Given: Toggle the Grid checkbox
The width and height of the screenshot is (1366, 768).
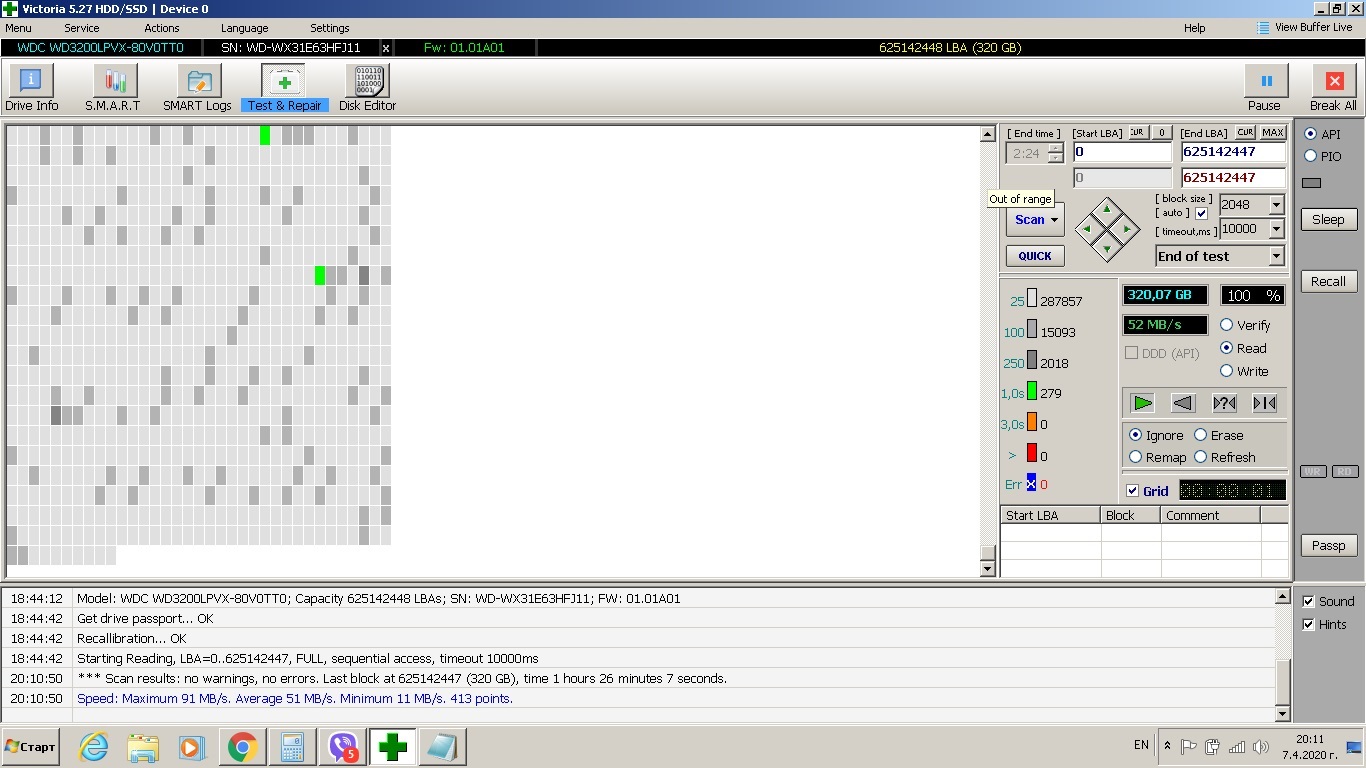Looking at the screenshot, I should 1133,491.
